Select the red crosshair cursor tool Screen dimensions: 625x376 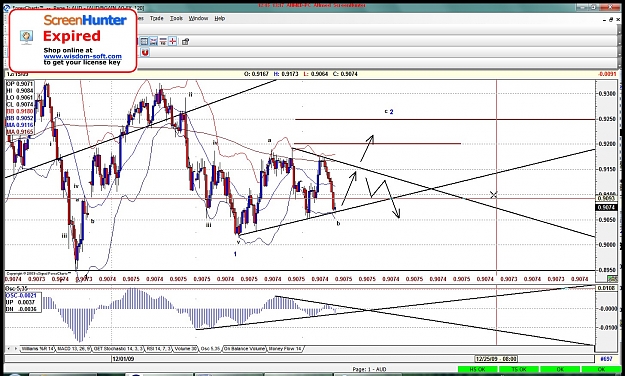[173, 41]
